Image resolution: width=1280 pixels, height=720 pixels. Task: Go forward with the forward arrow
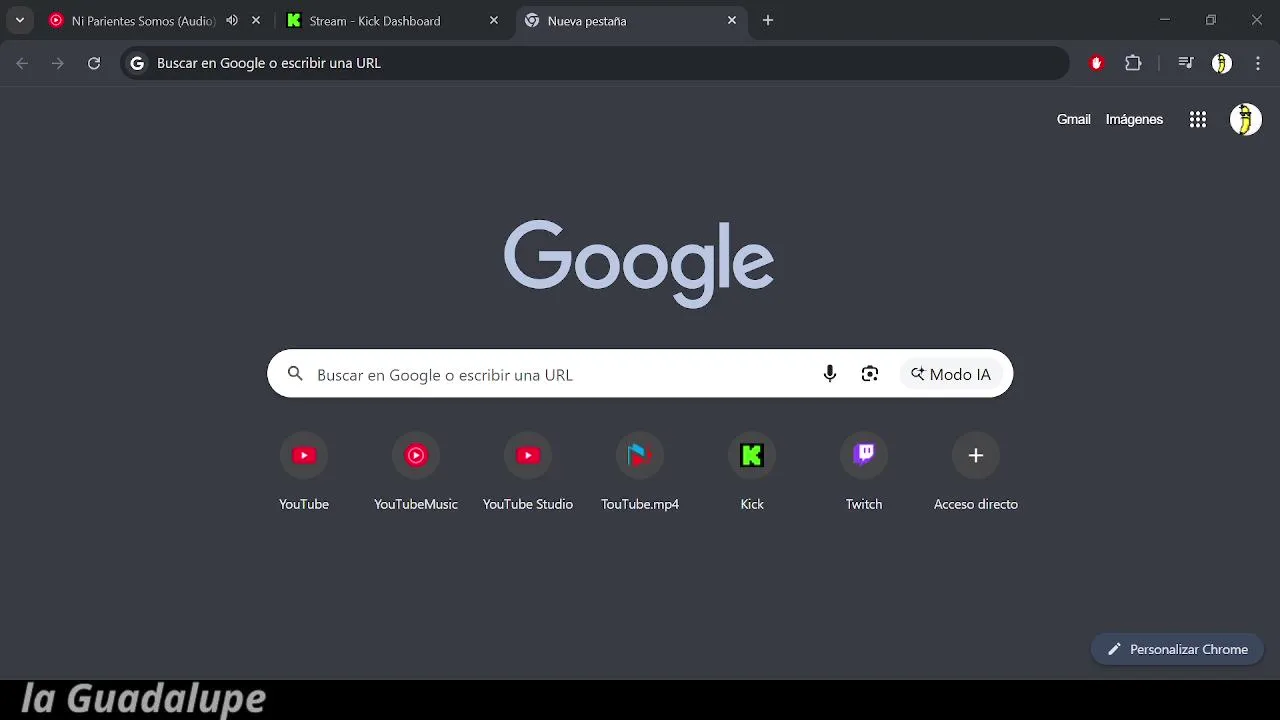pyautogui.click(x=58, y=63)
